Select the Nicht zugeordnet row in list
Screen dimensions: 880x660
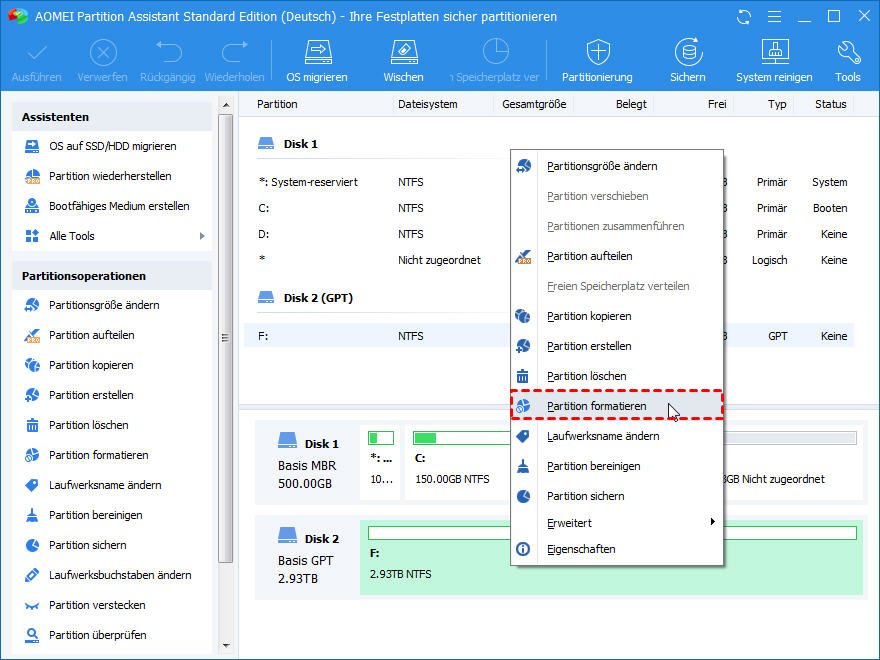pos(549,260)
